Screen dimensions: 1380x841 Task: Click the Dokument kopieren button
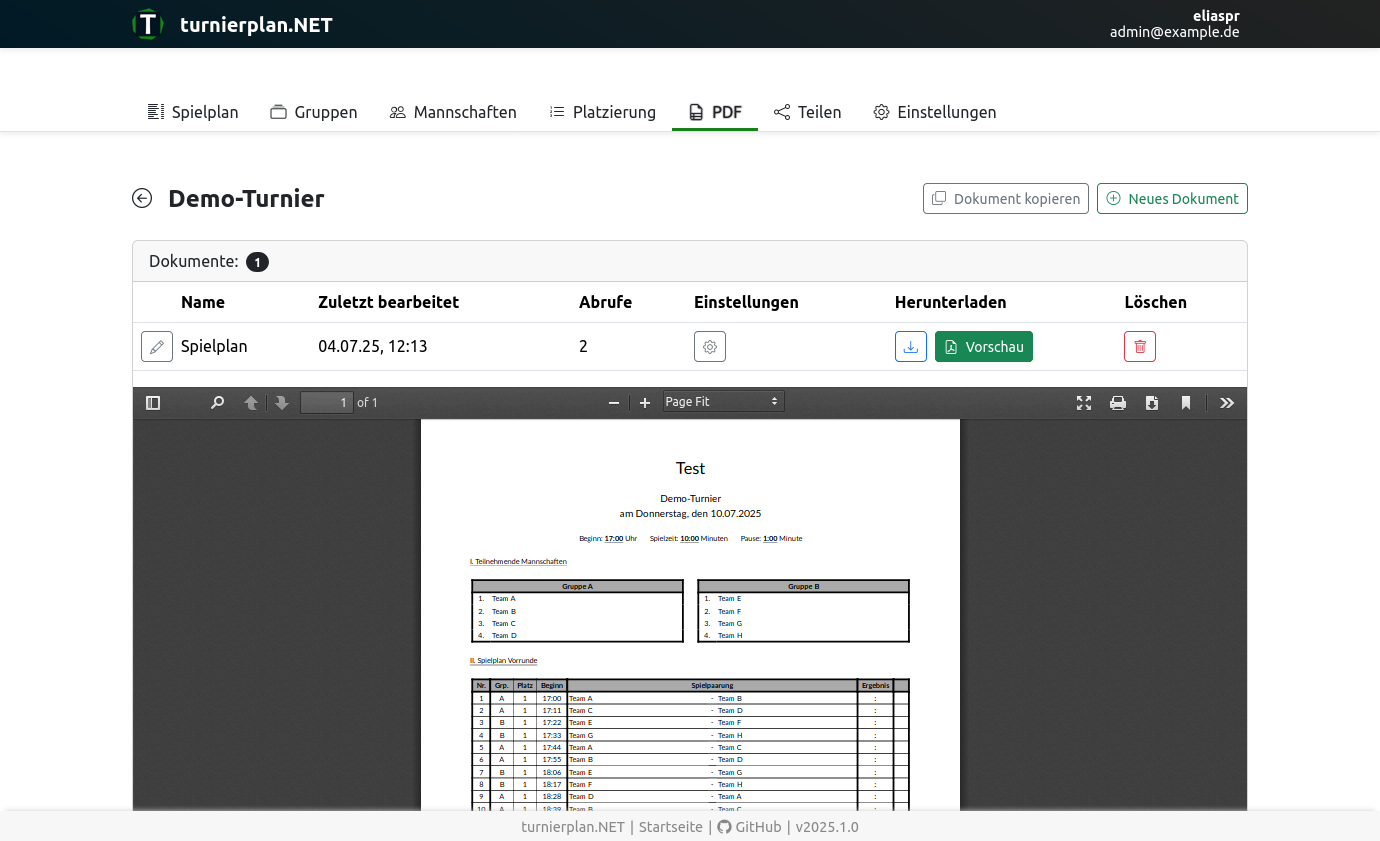coord(1006,198)
